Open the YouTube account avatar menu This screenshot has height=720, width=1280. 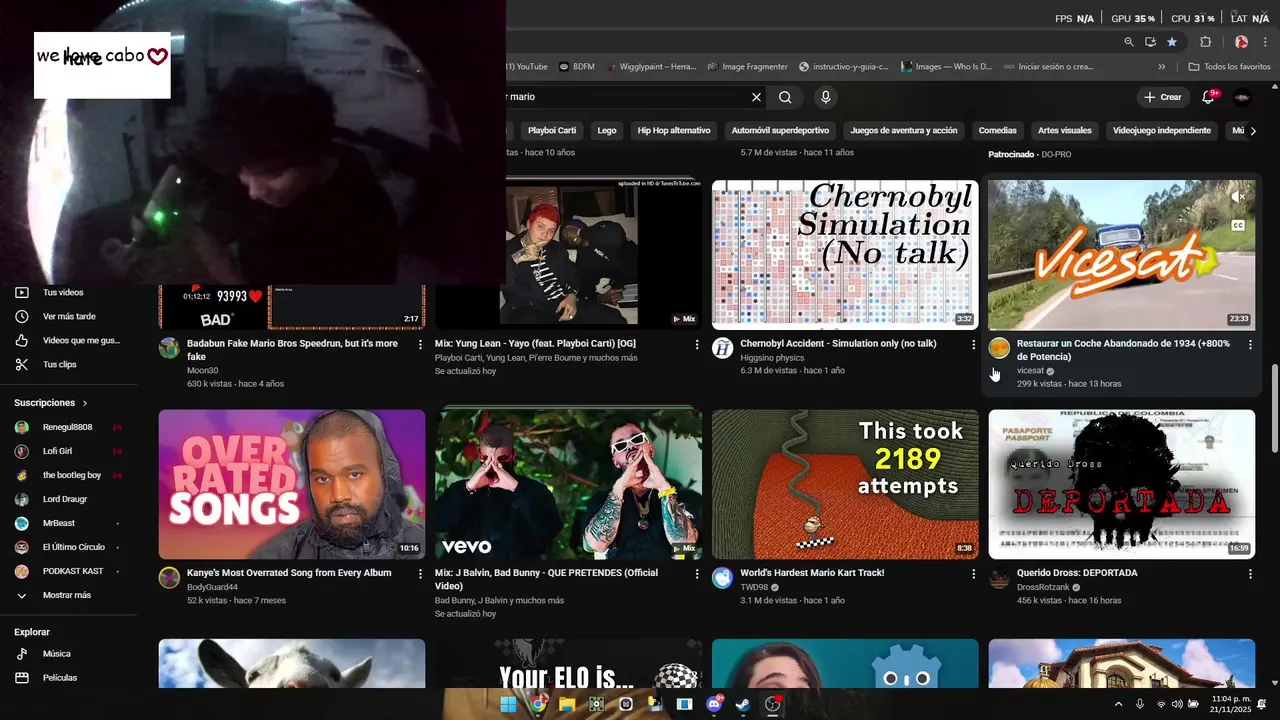tap(1243, 97)
